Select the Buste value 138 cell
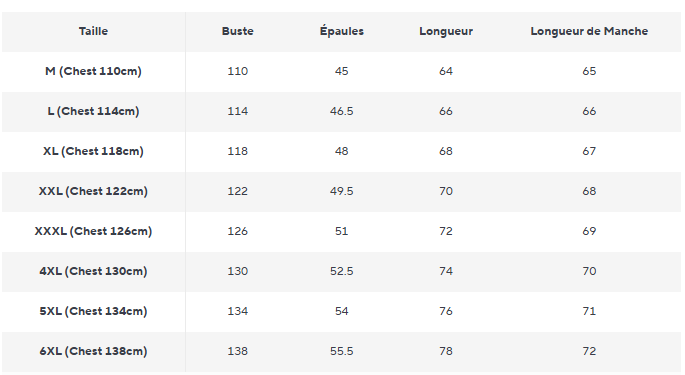The image size is (685, 375). coord(238,351)
